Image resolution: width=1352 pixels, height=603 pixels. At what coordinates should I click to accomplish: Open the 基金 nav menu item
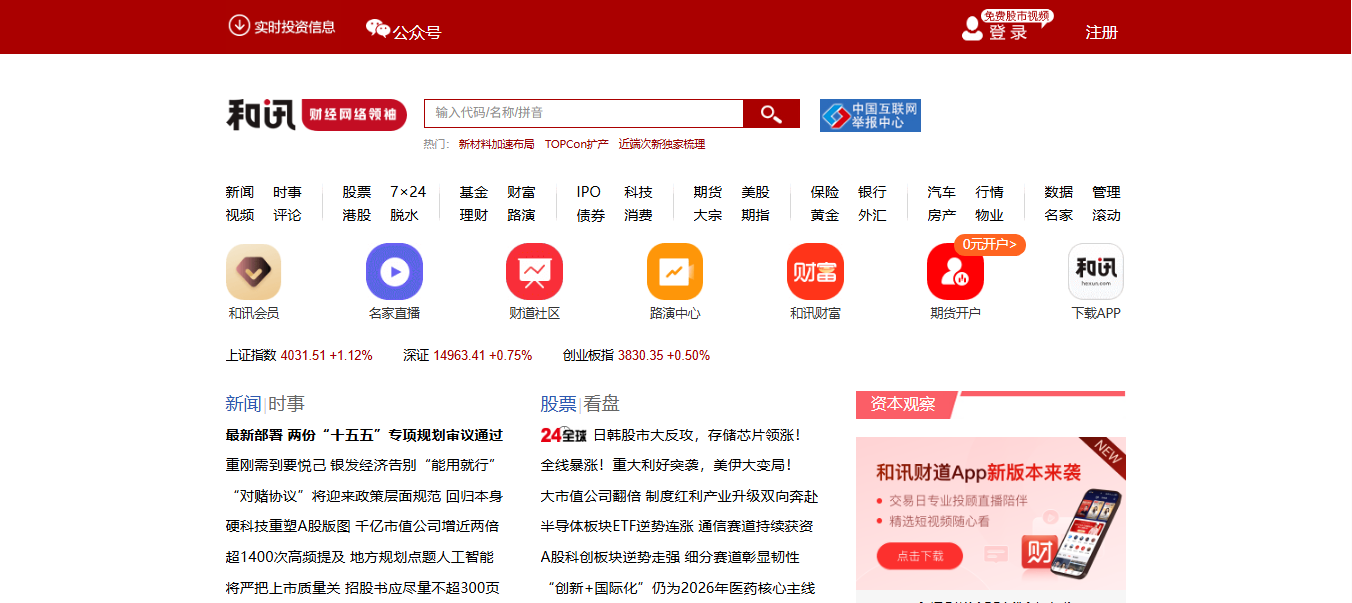click(x=474, y=192)
